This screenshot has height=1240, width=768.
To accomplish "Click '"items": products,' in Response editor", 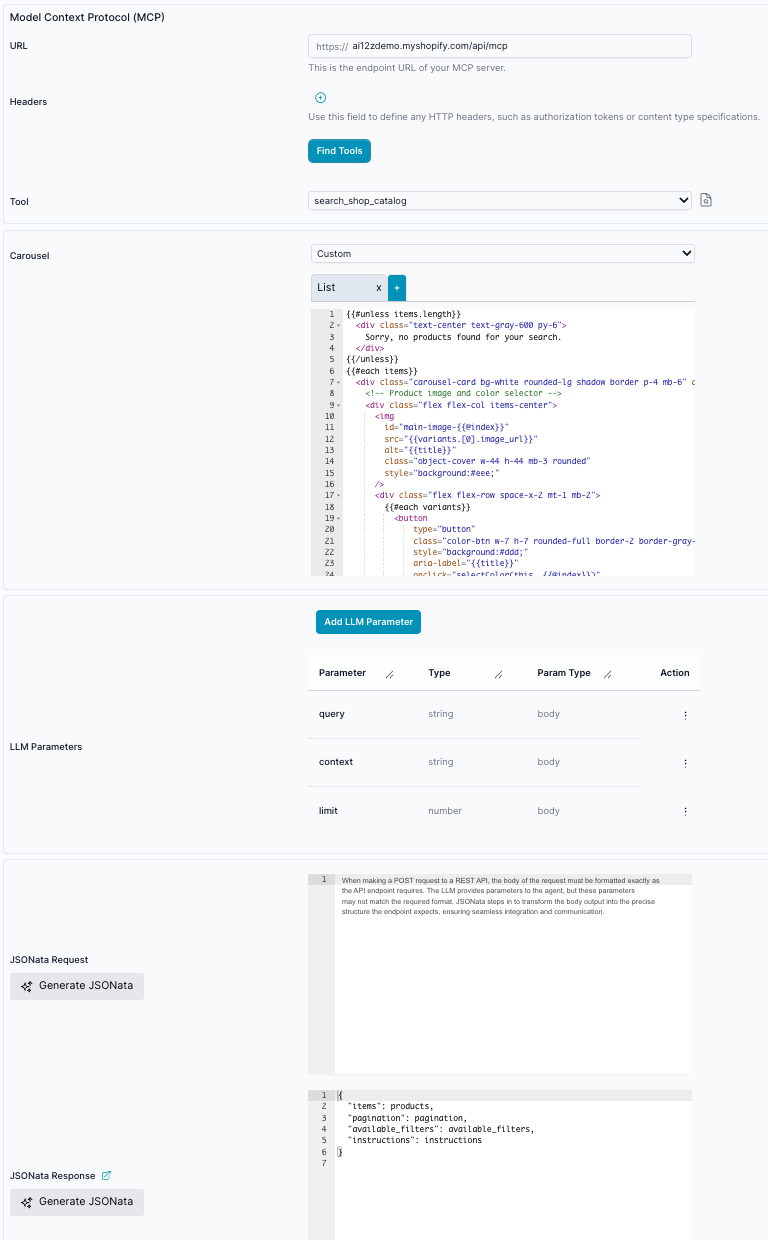I will [x=391, y=1106].
